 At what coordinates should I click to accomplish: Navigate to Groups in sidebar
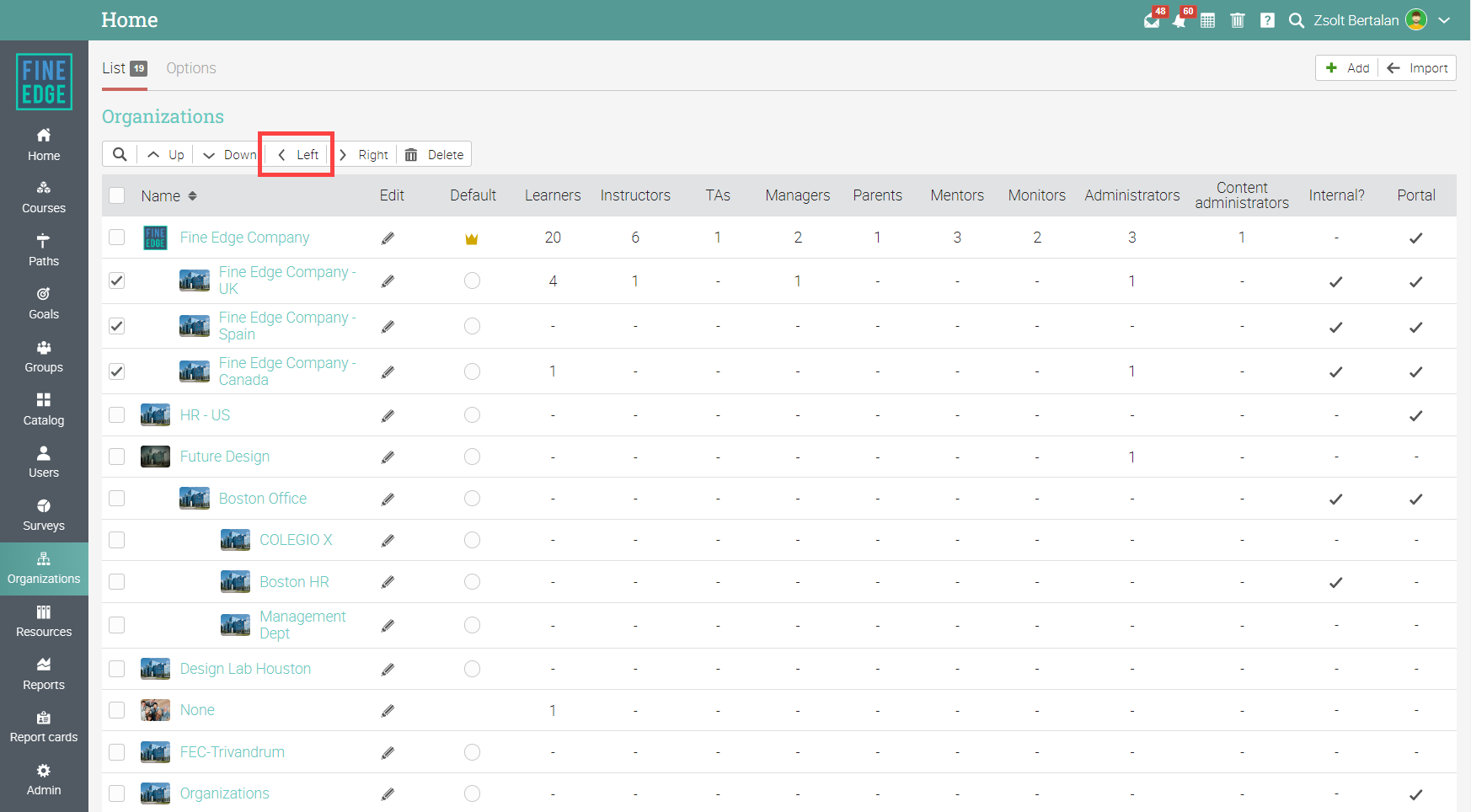point(44,356)
